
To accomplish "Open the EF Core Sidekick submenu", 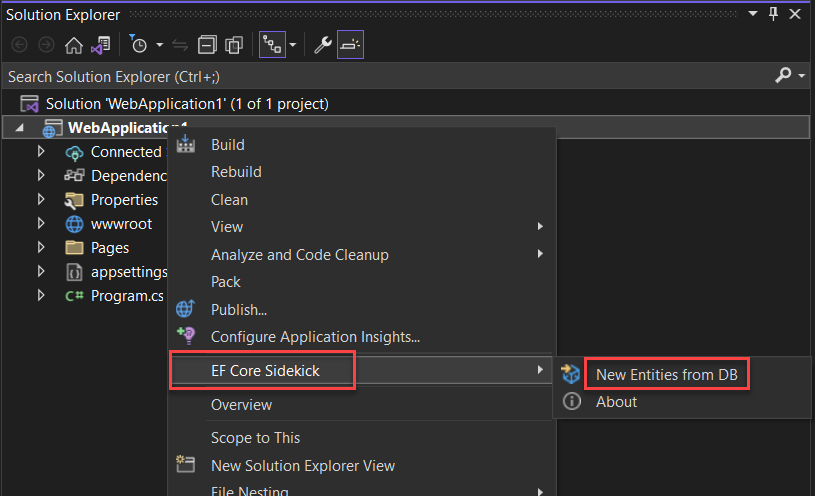I will [362, 370].
